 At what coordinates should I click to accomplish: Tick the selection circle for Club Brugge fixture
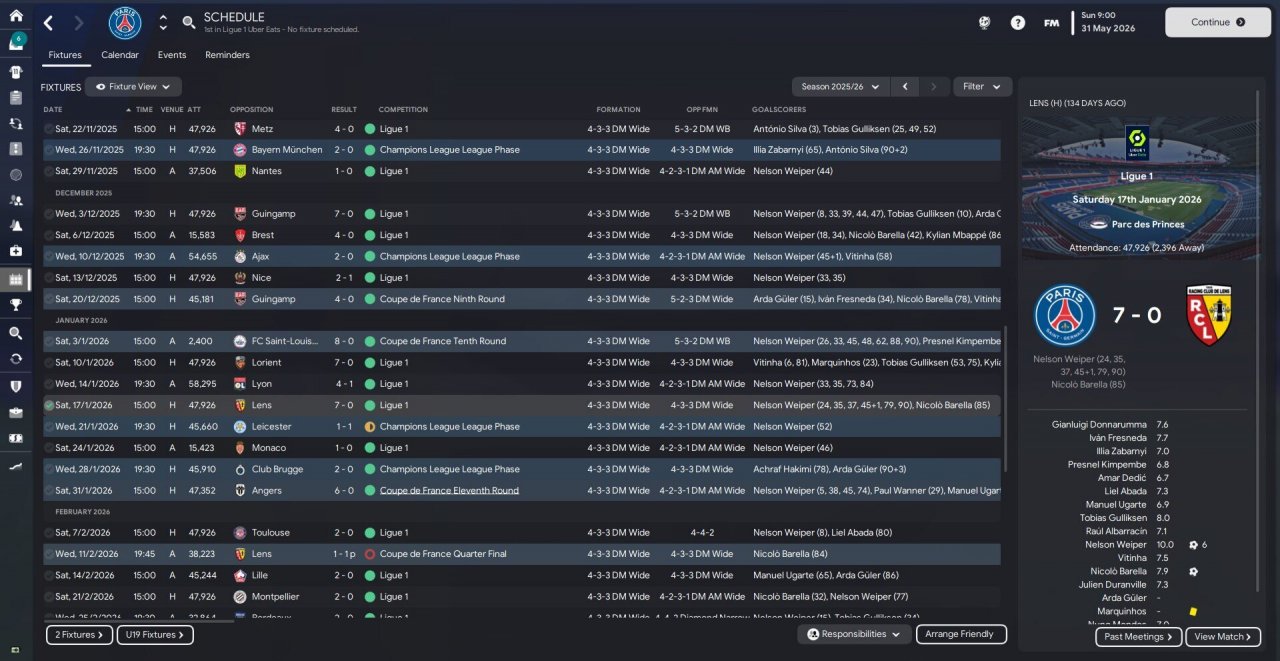coord(49,469)
